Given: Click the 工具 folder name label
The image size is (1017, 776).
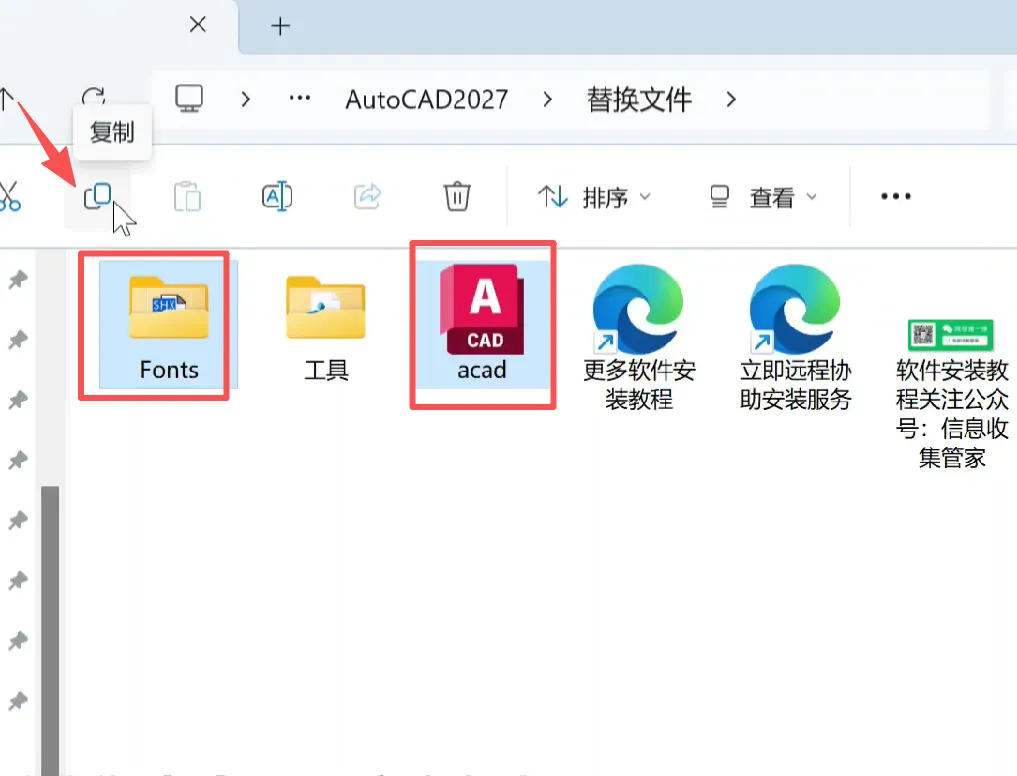Looking at the screenshot, I should [x=326, y=370].
